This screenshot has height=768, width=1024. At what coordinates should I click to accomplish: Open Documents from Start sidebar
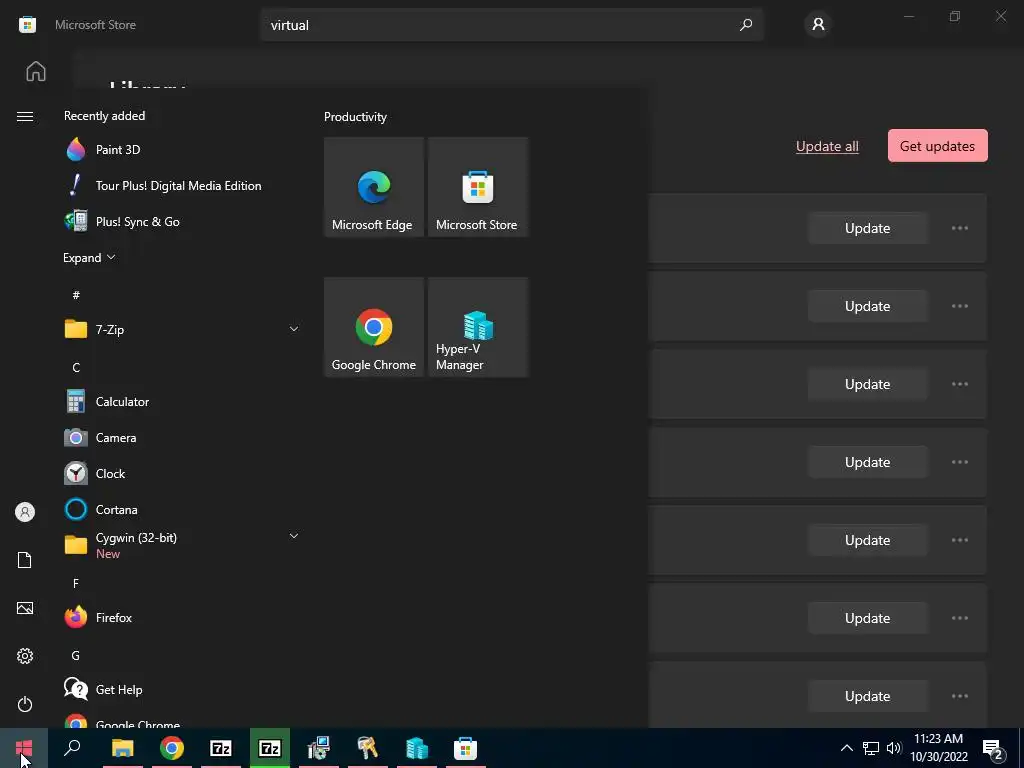point(25,560)
